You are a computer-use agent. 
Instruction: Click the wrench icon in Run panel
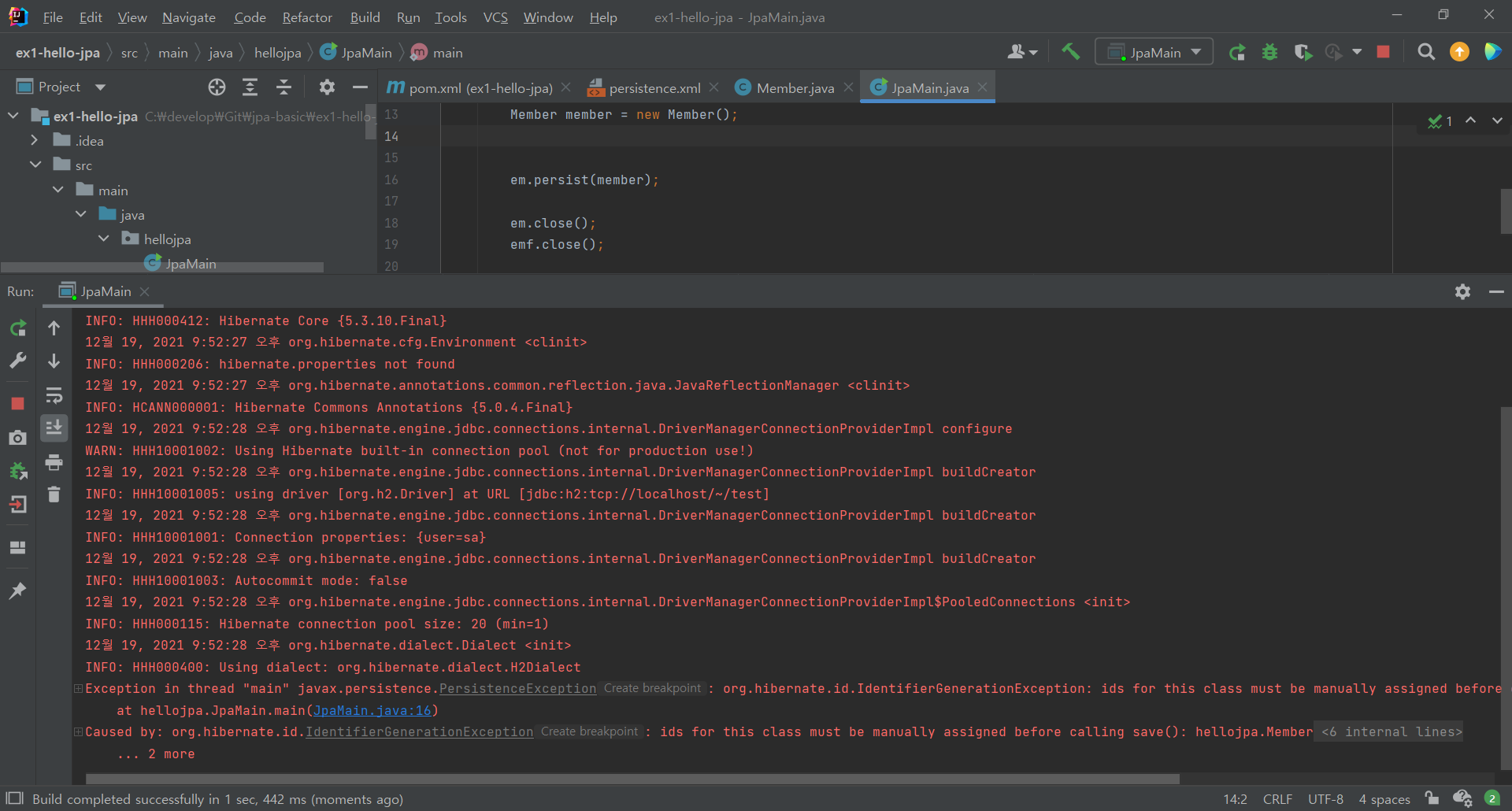(17, 361)
